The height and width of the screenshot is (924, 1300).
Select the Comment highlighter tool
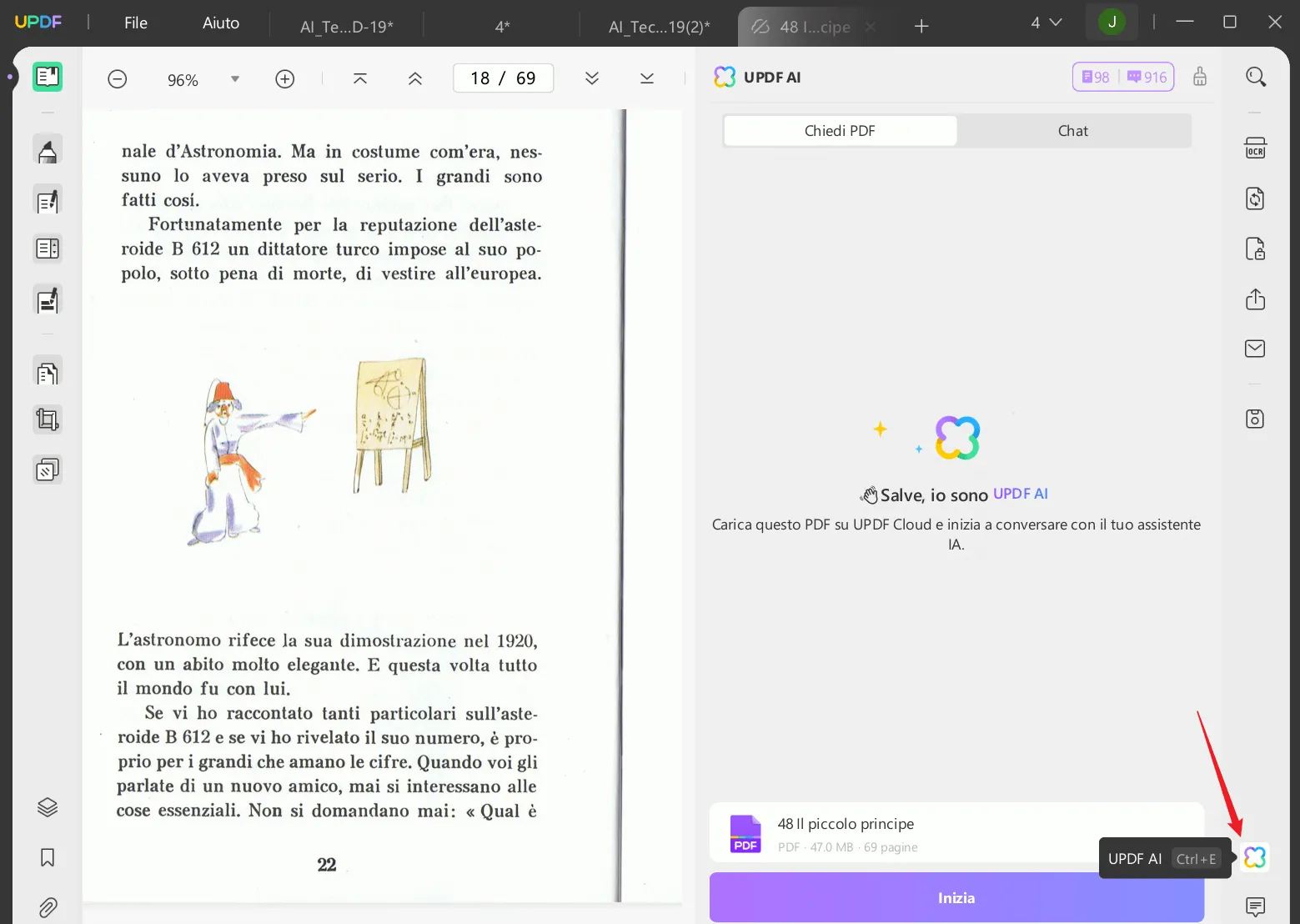point(48,151)
